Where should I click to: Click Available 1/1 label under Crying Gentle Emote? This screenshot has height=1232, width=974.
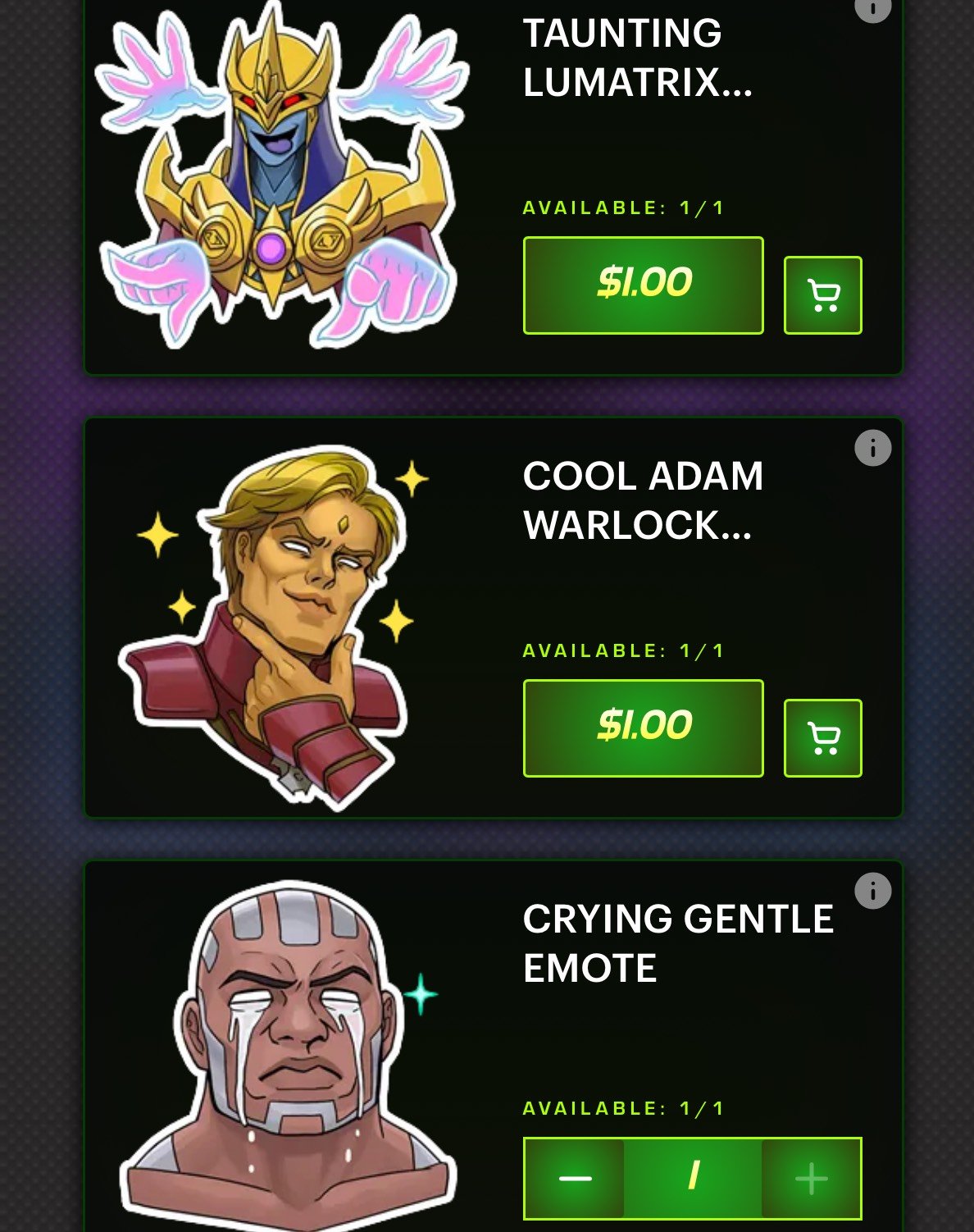point(624,1108)
